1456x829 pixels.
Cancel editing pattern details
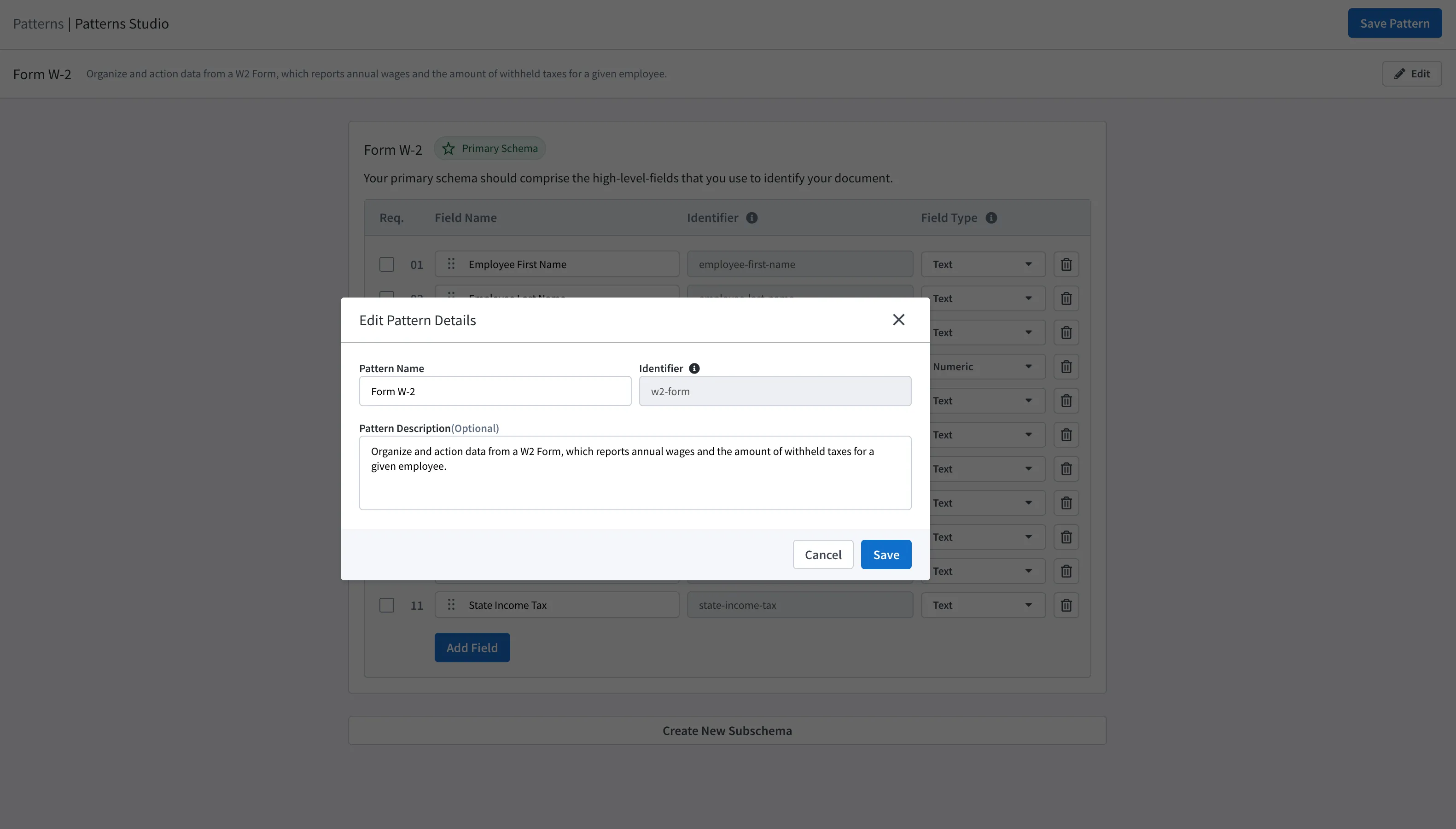click(x=822, y=555)
